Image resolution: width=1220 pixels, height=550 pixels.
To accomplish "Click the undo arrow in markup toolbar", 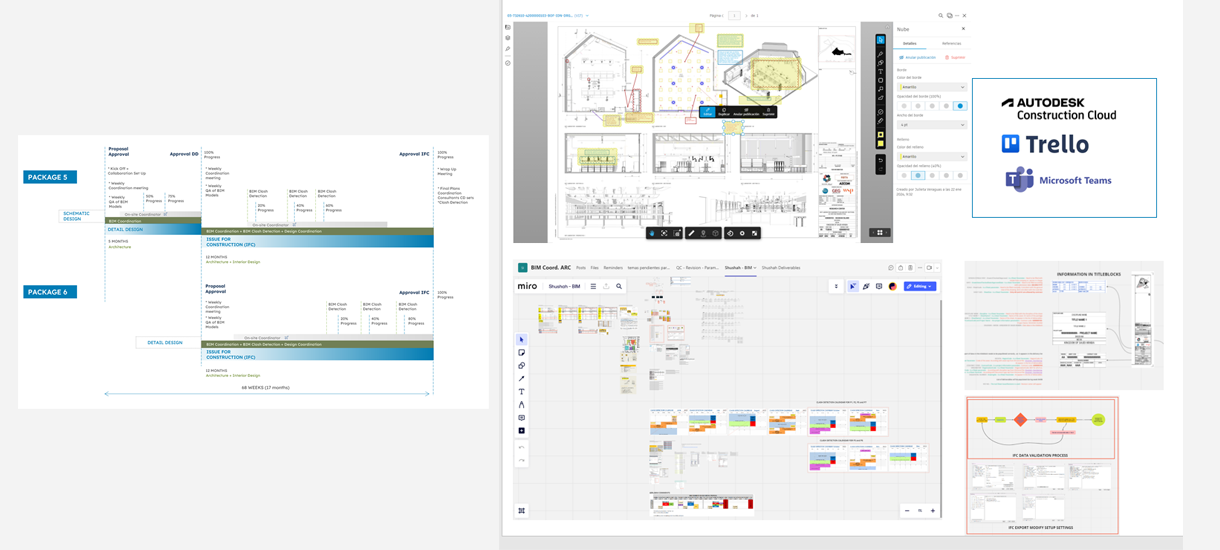I will tap(880, 160).
